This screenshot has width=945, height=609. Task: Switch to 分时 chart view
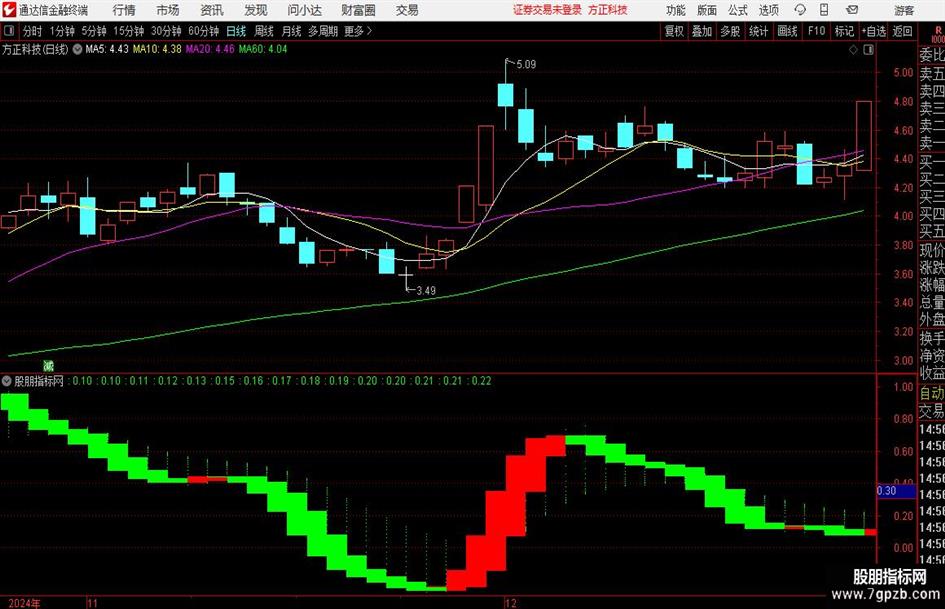(32, 31)
